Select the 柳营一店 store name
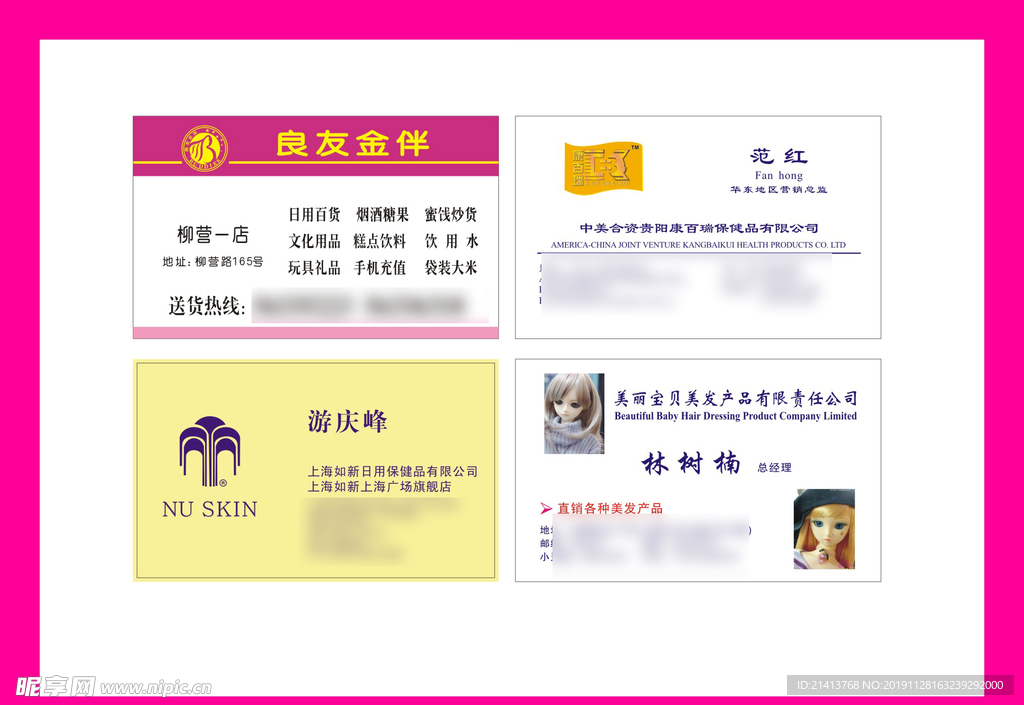Screen dimensions: 1024x705 [x=213, y=236]
